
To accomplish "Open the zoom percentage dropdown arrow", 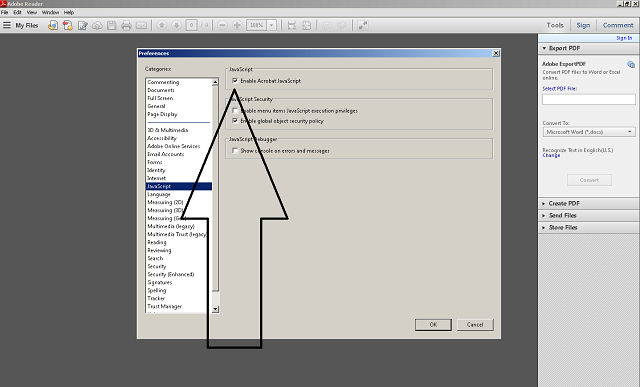I will click(x=272, y=25).
